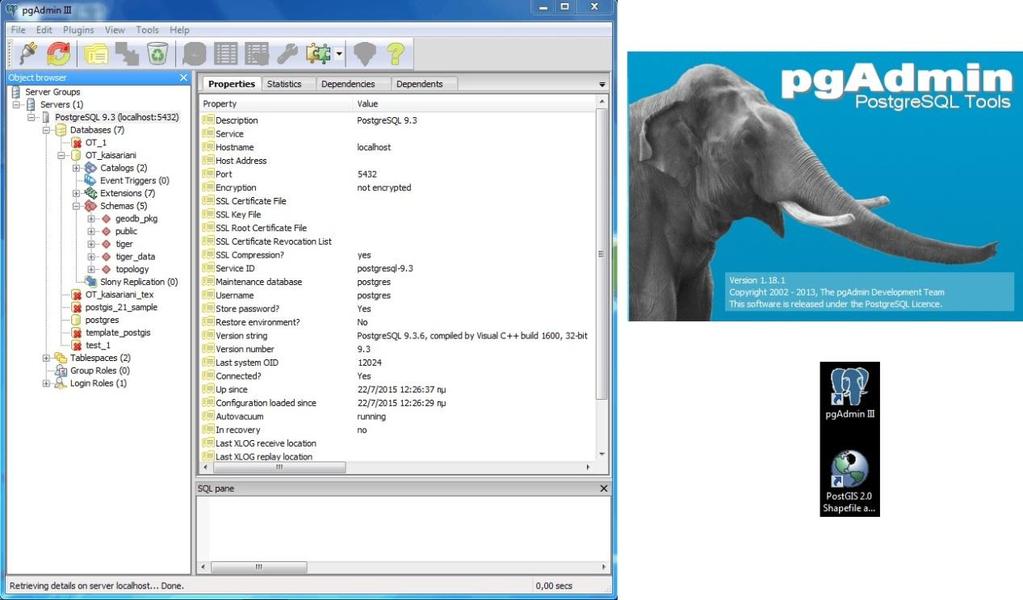The width and height of the screenshot is (1023, 600).
Task: Collapse the PostgreSQL 9.3 server node
Action: coord(31,117)
